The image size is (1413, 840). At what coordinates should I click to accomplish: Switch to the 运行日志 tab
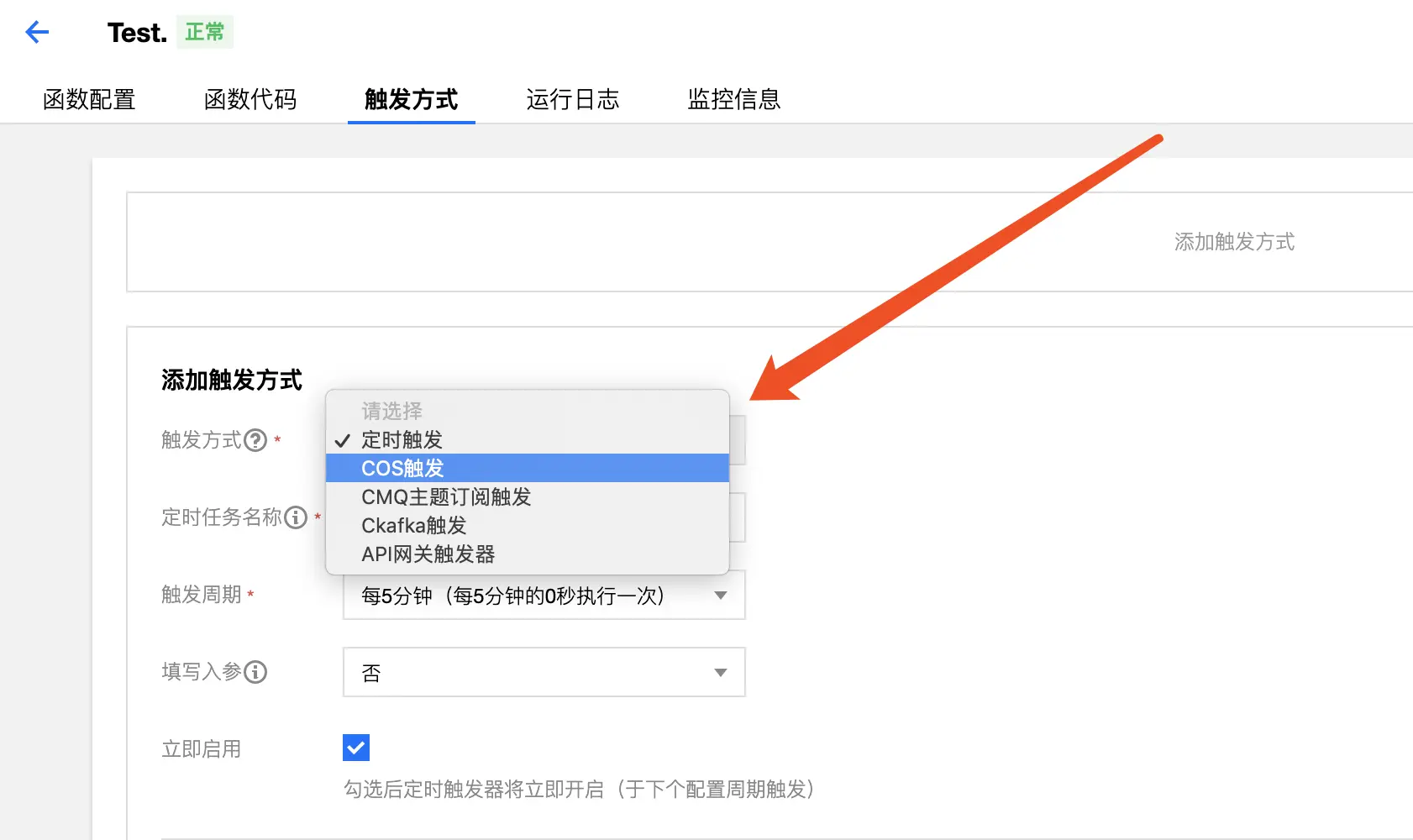click(x=572, y=100)
